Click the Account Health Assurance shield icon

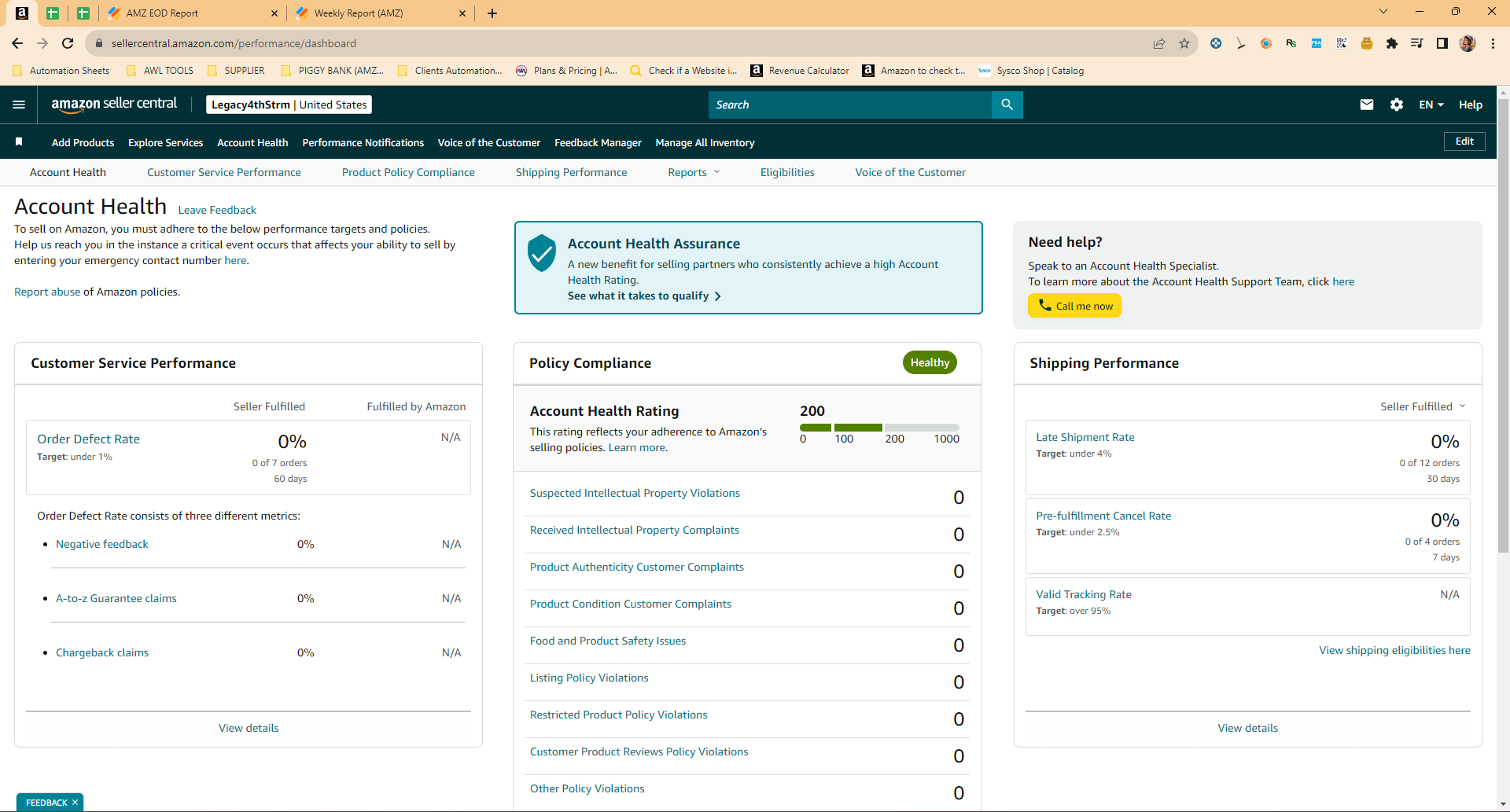542,253
